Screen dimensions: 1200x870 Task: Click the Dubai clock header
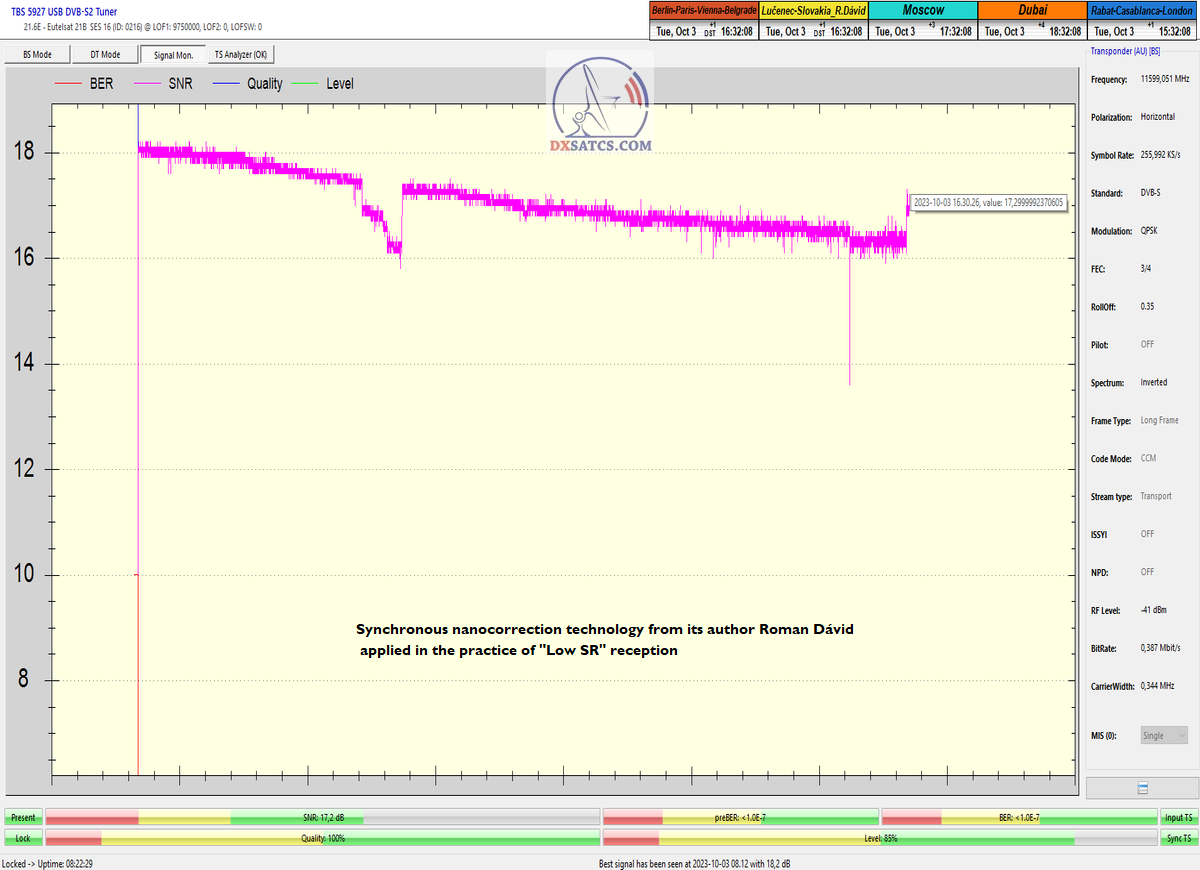[1032, 10]
